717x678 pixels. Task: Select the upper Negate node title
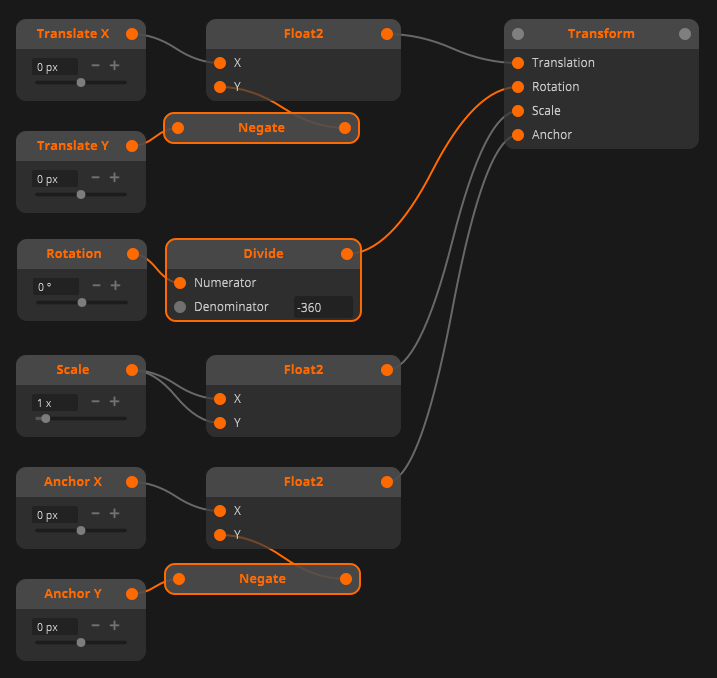(x=261, y=128)
